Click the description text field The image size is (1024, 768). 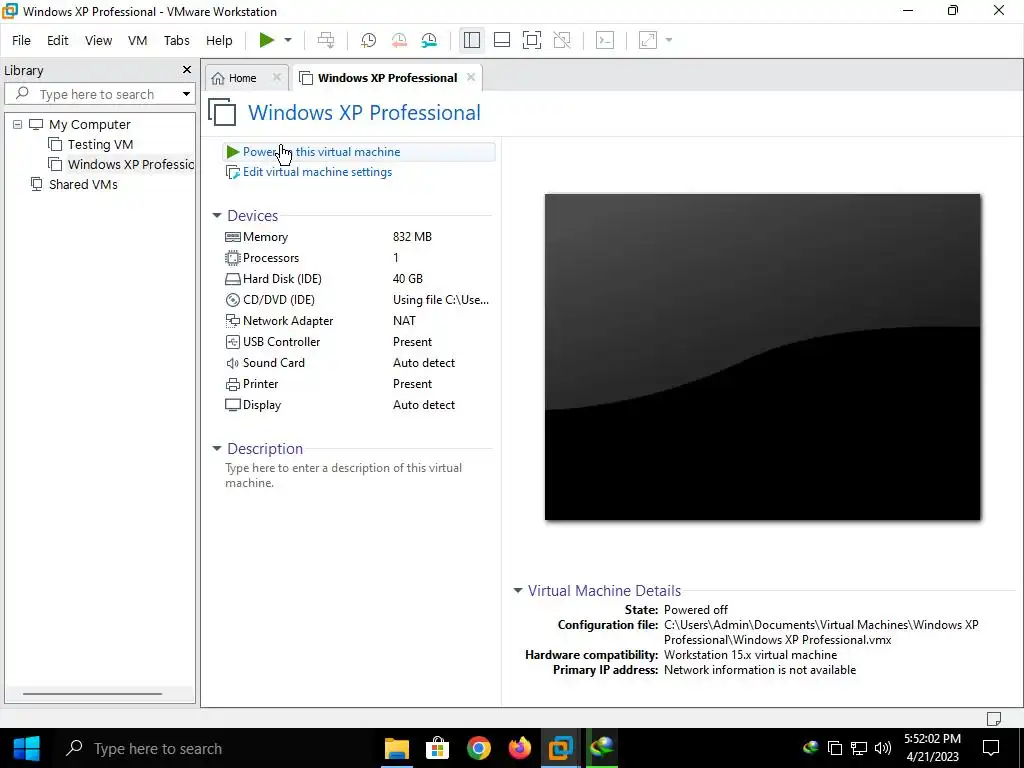coord(357,475)
